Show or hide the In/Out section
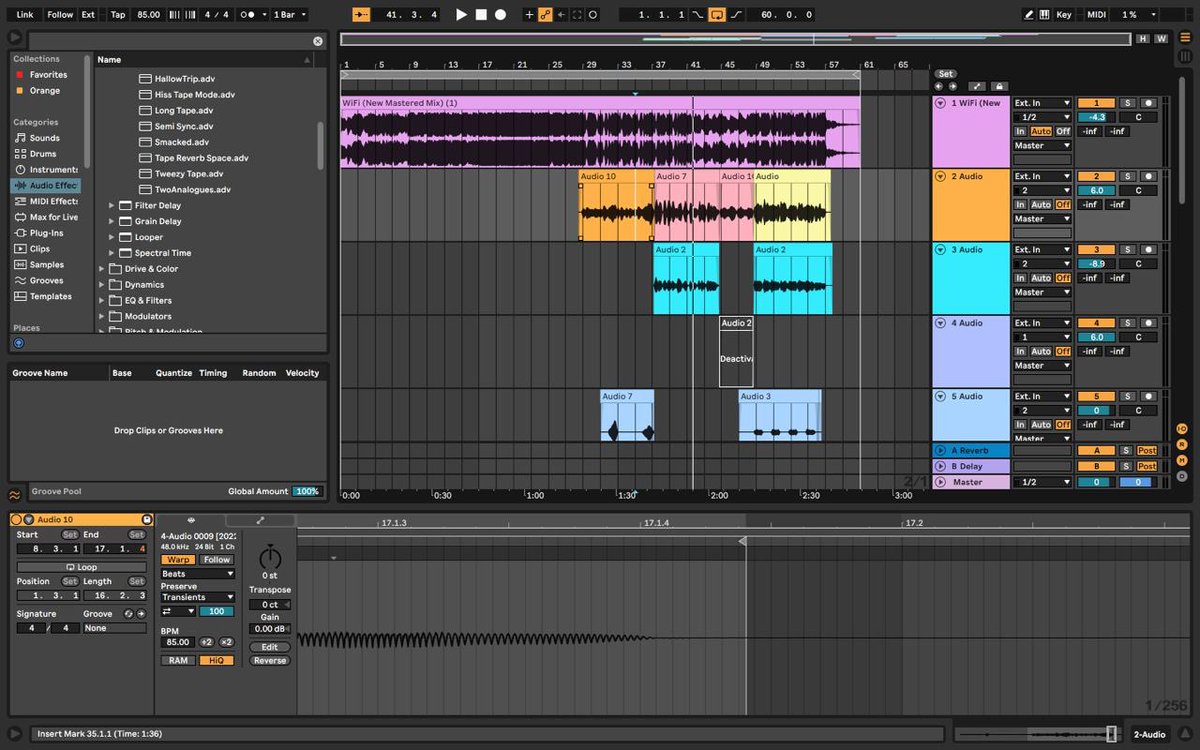 pos(1182,429)
